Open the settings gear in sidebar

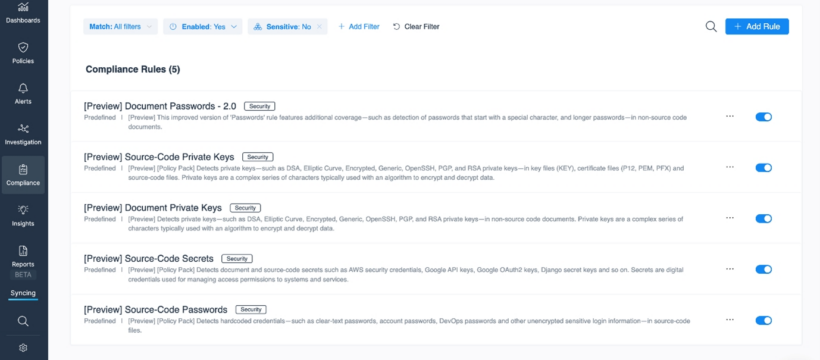pyautogui.click(x=23, y=348)
